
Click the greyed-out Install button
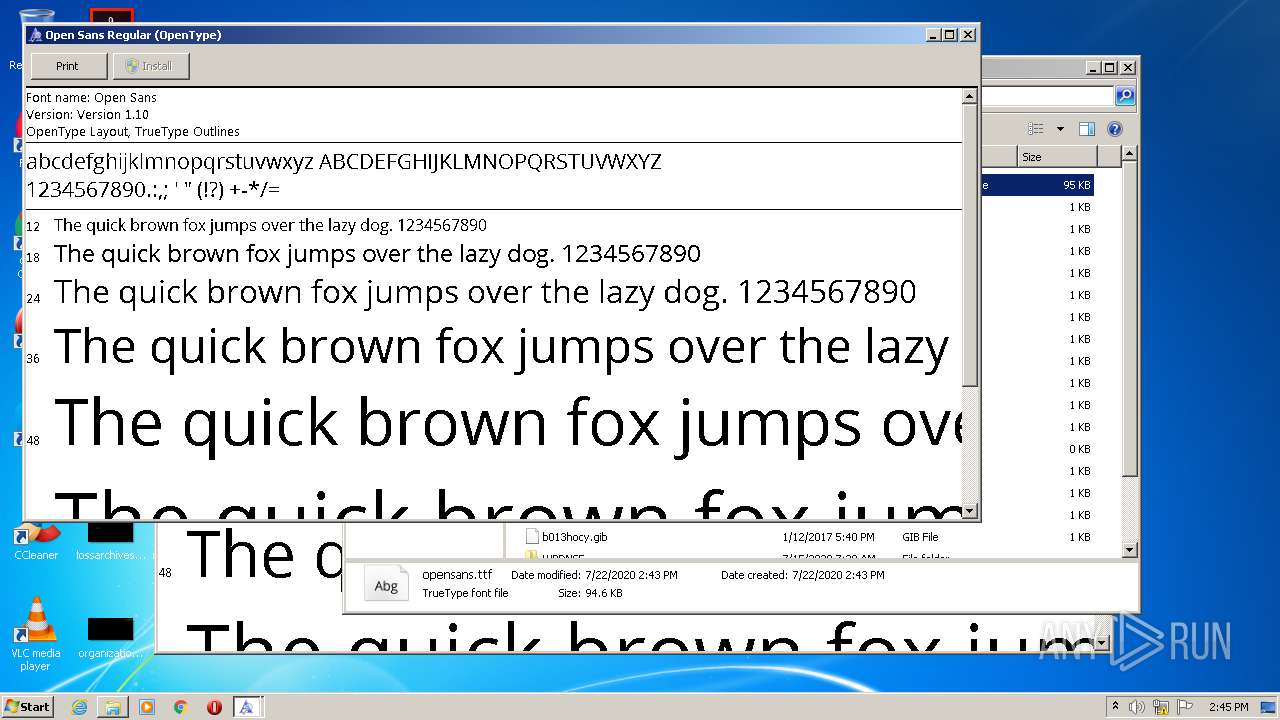click(151, 66)
